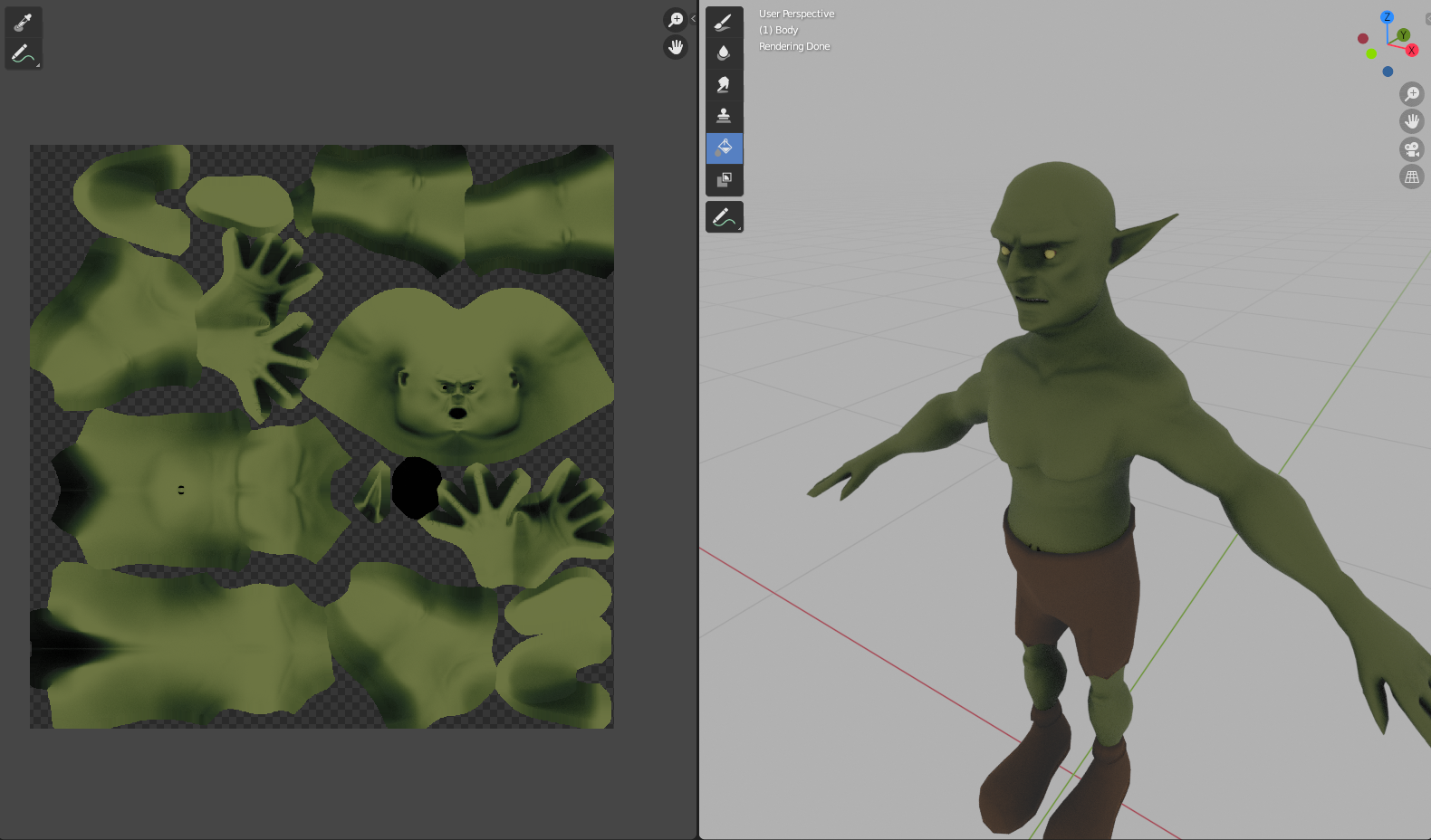Select the Clone stamp tool
The image size is (1431, 840).
724,117
